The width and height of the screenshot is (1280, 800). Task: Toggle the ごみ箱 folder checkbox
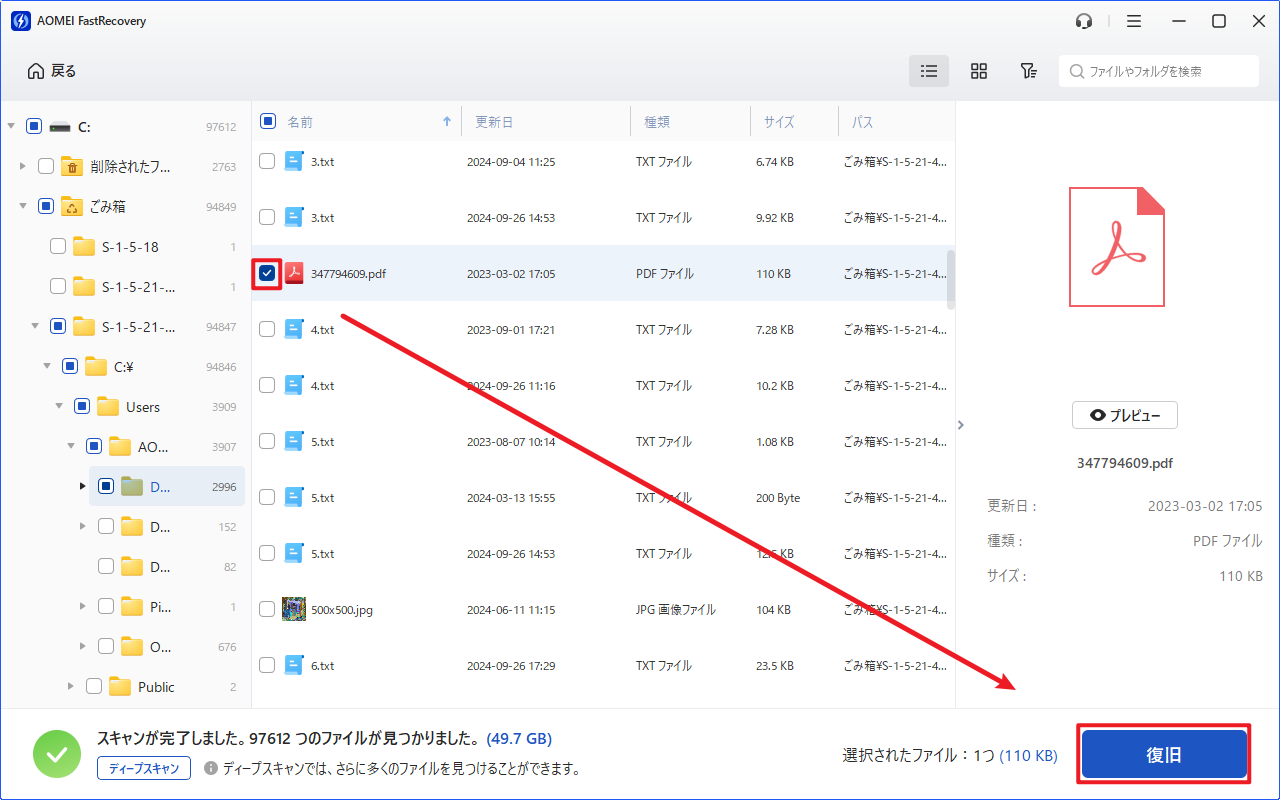point(46,207)
